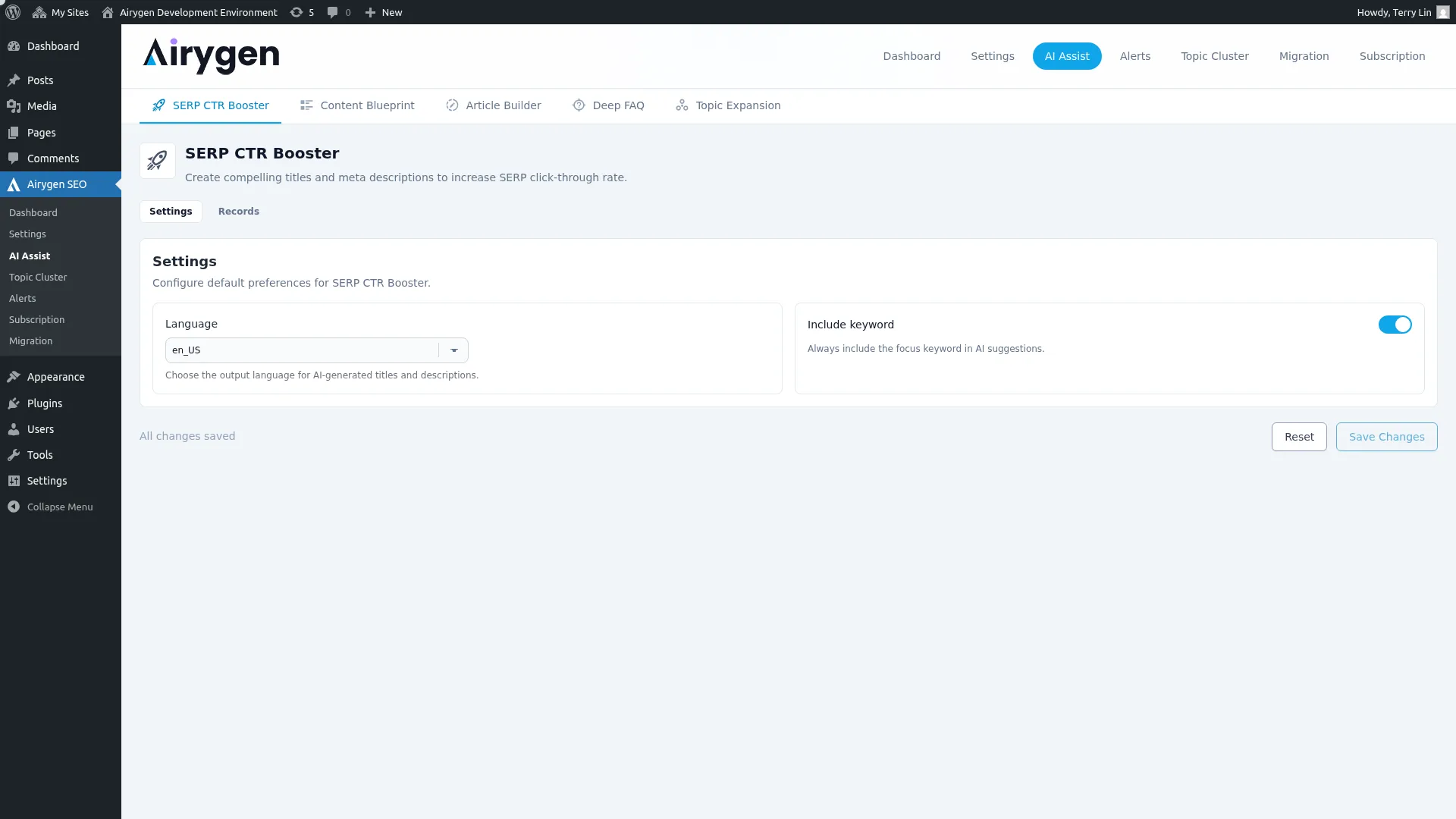Open the Media library menu
The image size is (1456, 819).
[61, 106]
